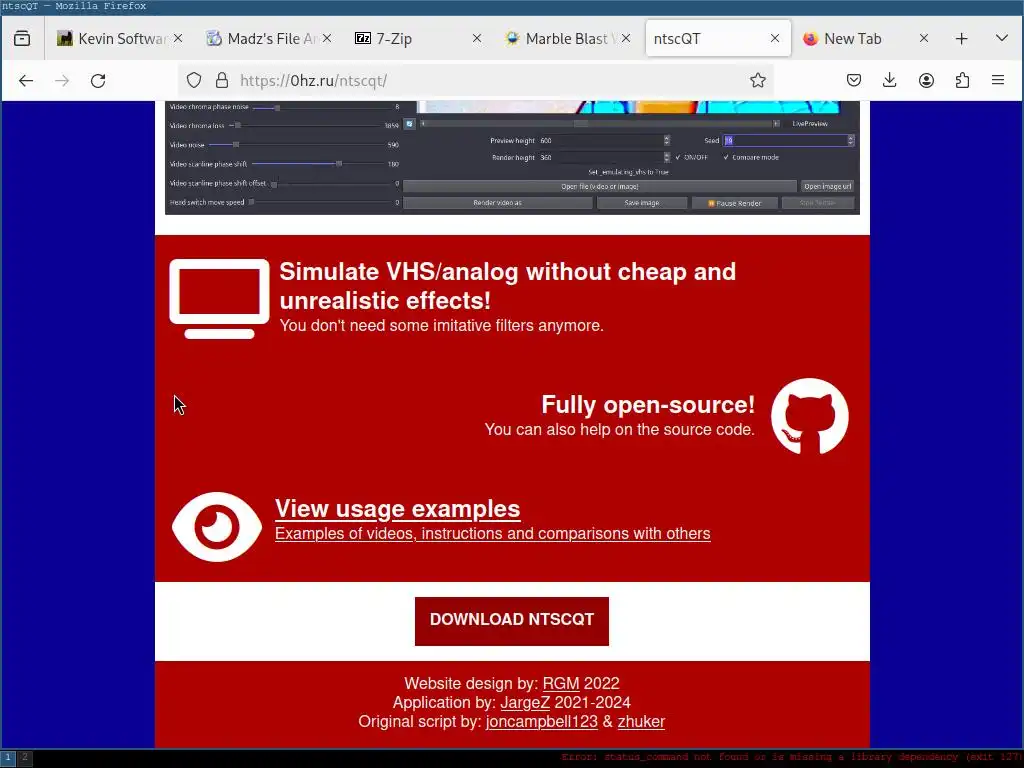Click the TV monitor icon

click(219, 298)
